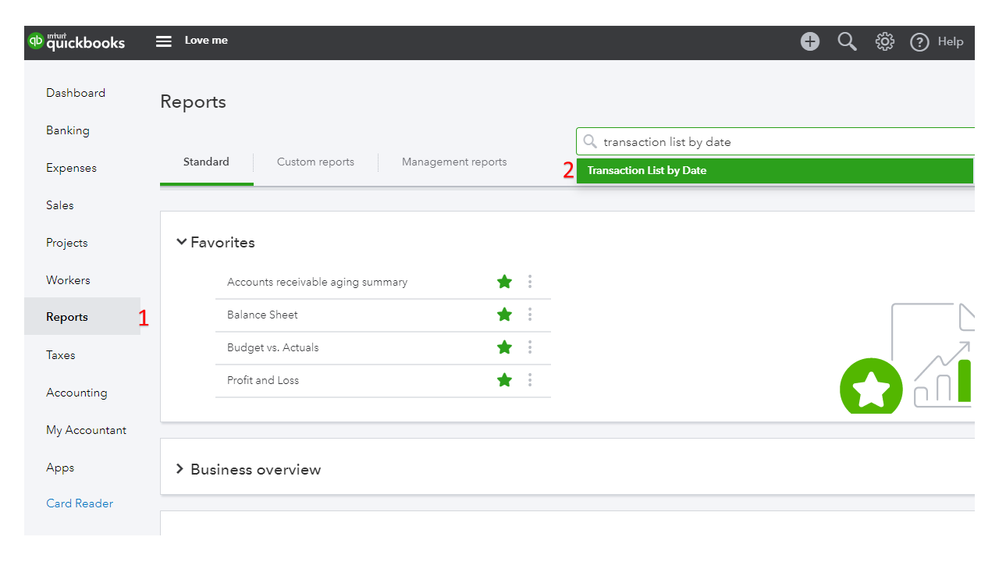The height and width of the screenshot is (562, 999).
Task: Unfavorite Accounts receivable aging summary star
Action: click(x=505, y=282)
